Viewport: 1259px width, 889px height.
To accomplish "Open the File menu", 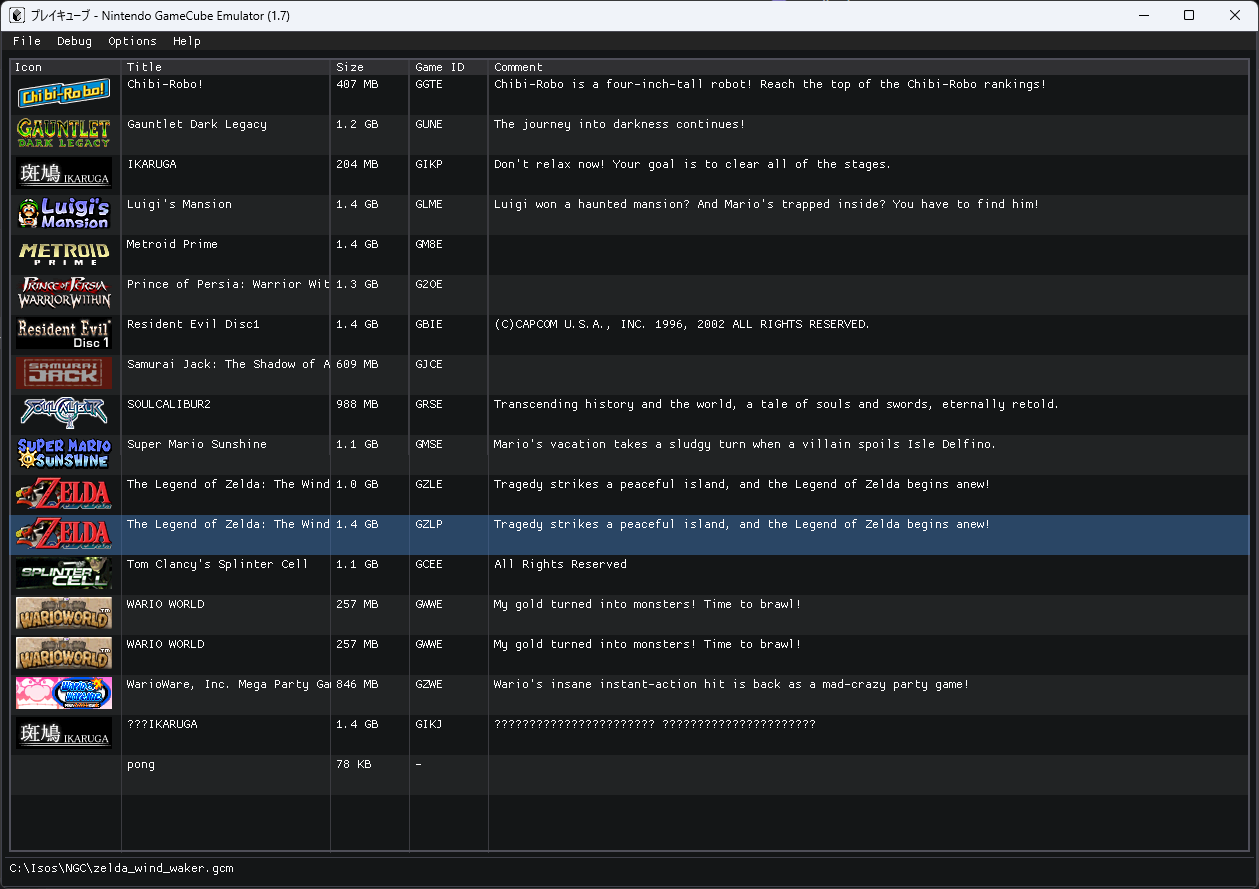I will click(x=27, y=41).
